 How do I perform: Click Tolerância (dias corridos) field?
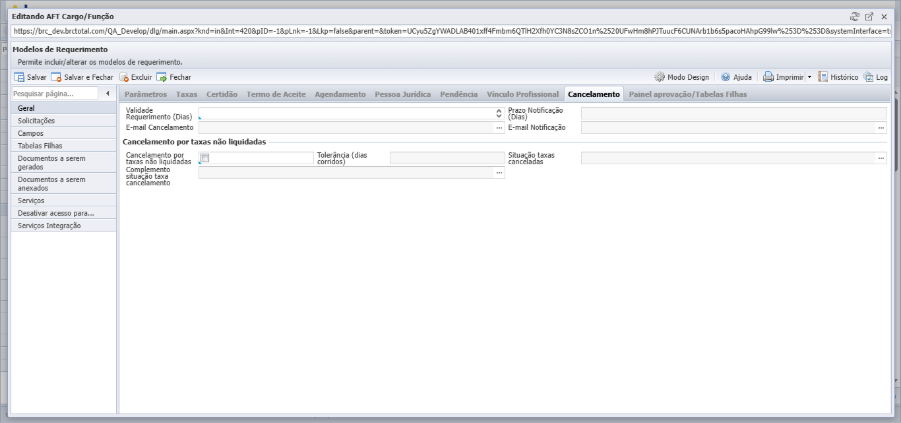(447, 158)
